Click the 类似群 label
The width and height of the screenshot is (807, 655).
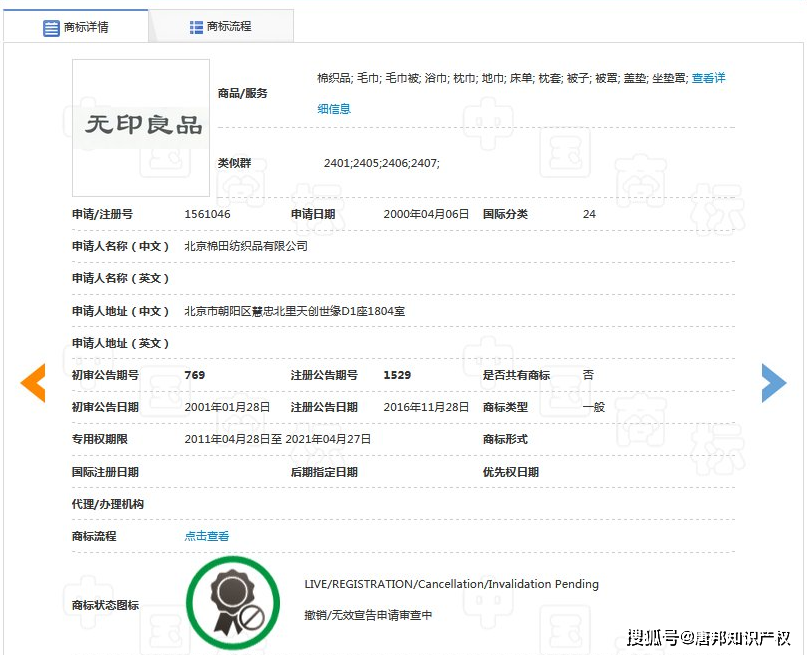pos(234,163)
